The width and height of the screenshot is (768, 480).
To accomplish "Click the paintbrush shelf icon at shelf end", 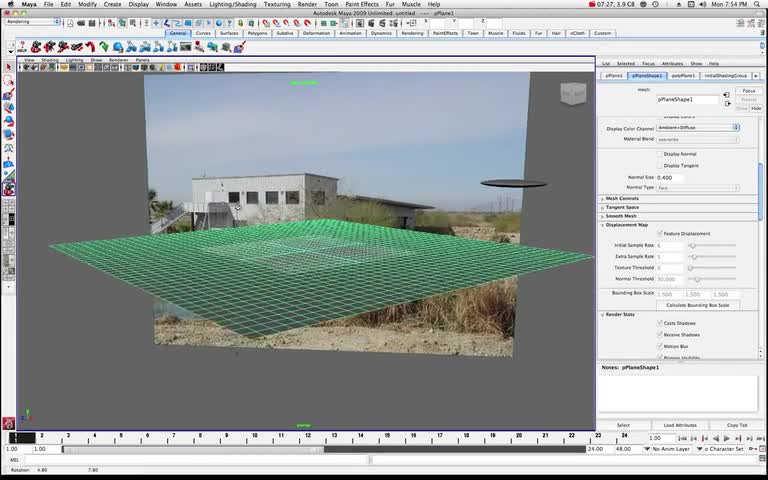I will coord(240,47).
